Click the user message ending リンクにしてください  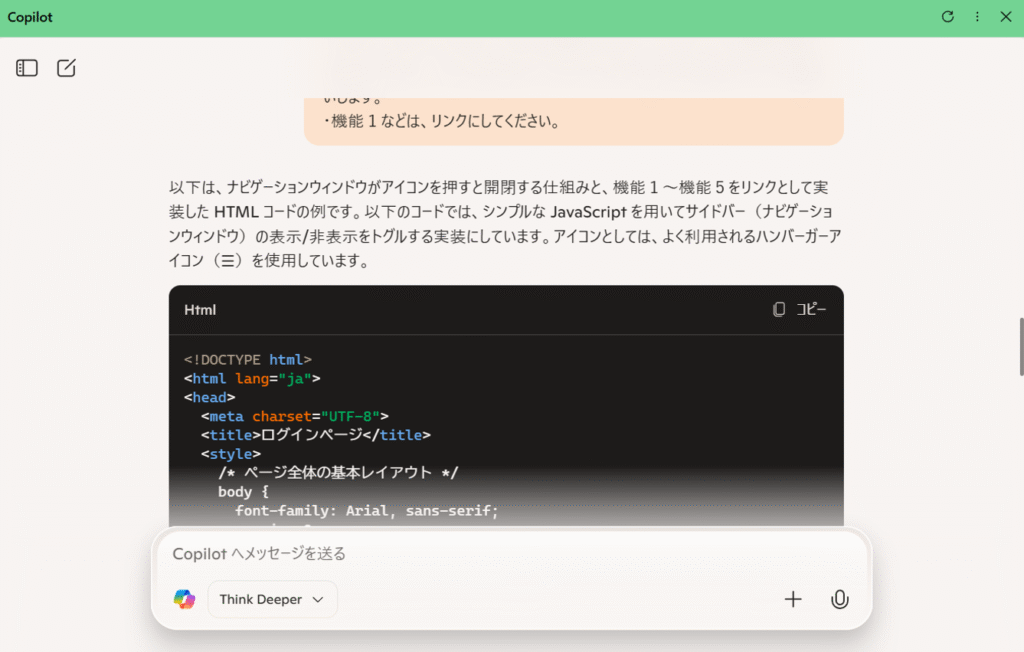(x=573, y=121)
